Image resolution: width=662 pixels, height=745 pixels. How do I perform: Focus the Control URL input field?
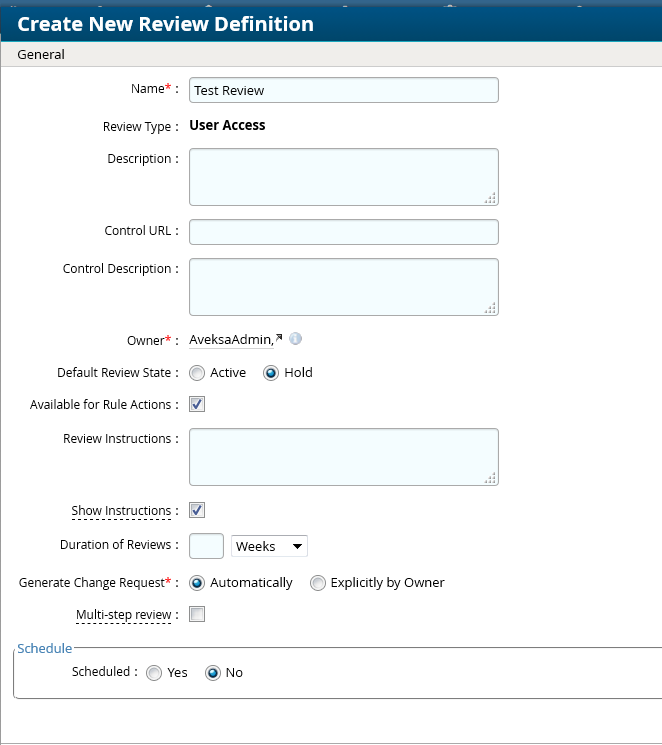(343, 232)
